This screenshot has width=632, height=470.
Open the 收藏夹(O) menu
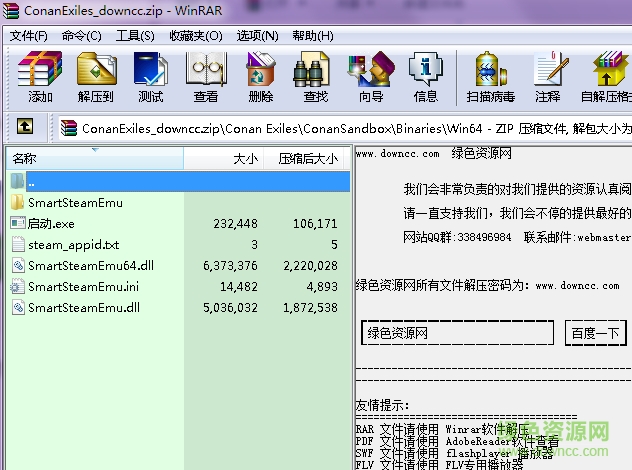point(196,36)
